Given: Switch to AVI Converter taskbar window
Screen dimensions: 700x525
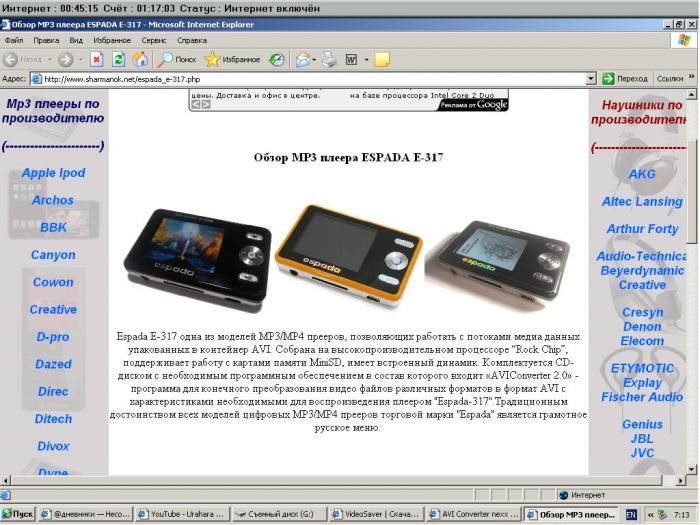Looking at the screenshot, I should 473,514.
